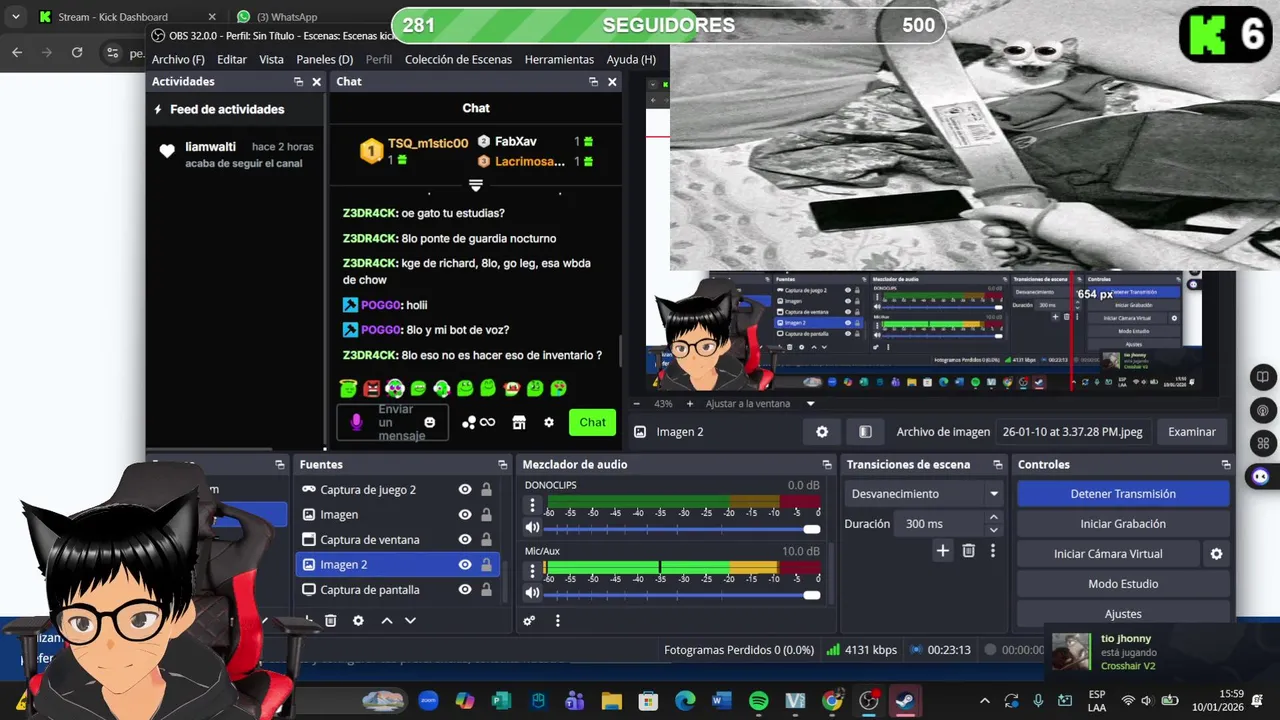
Task: Remove transition with trash icon in Transiciones
Action: (x=968, y=551)
